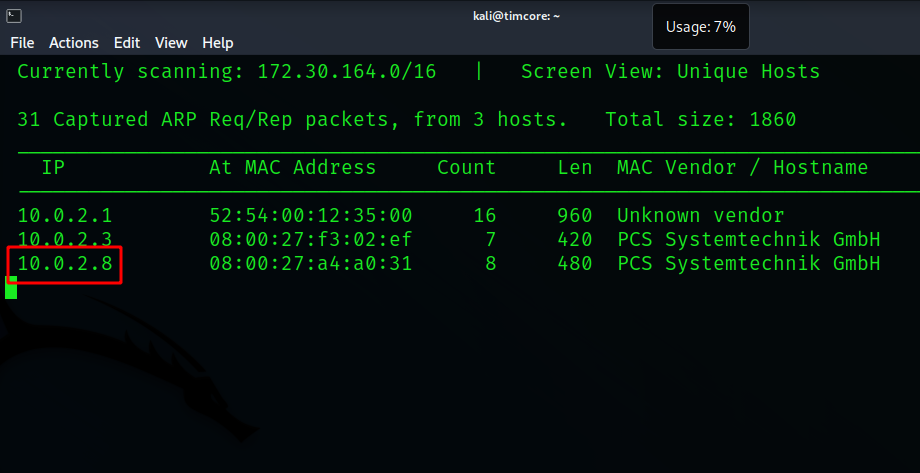Click the Usage: 7% indicator
Viewport: 920px width, 473px height.
coord(701,27)
